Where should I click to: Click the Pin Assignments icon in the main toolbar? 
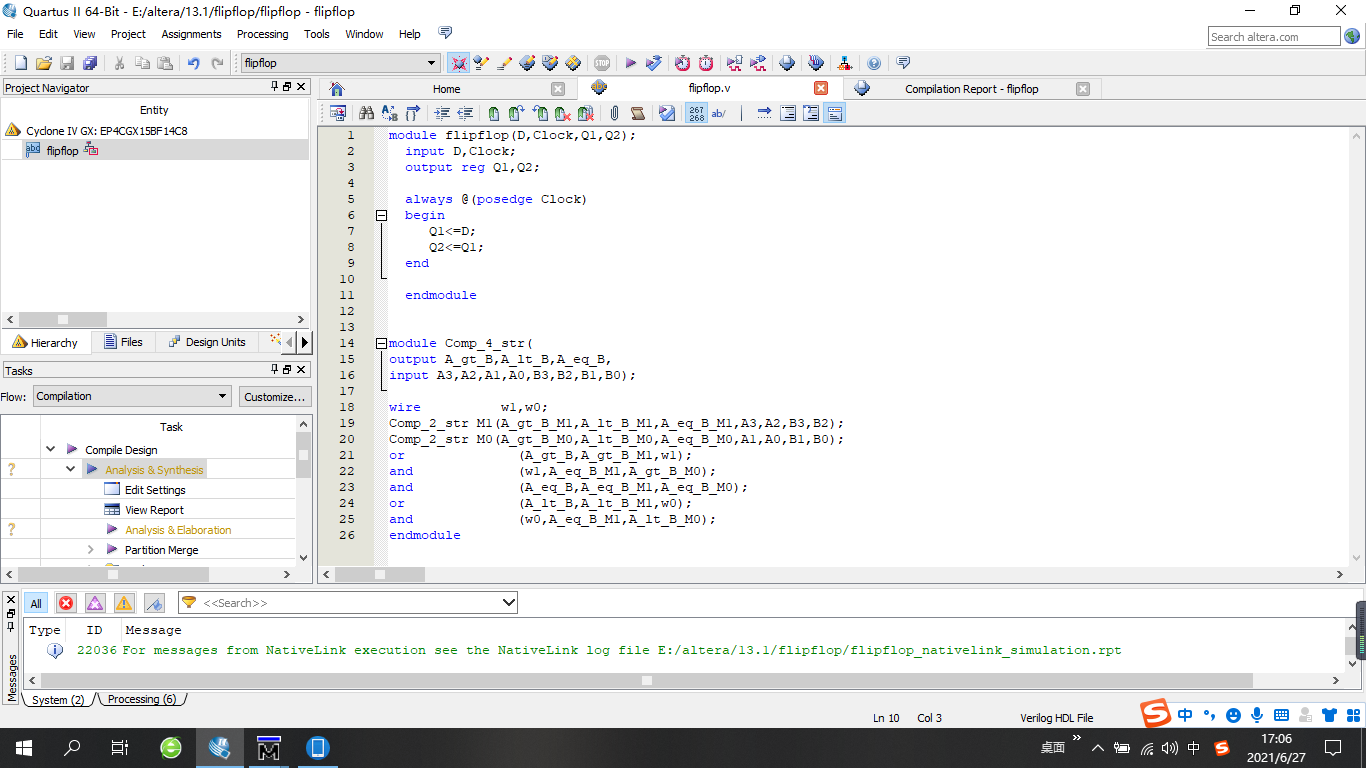coord(549,63)
